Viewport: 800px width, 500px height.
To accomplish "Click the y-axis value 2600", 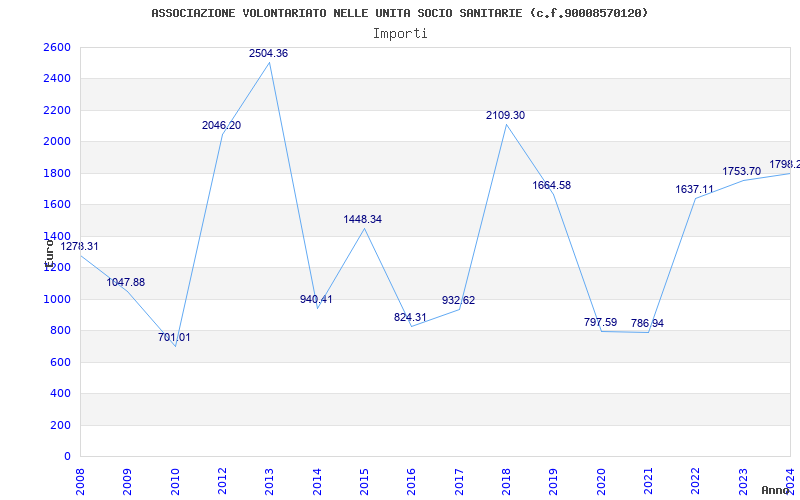I will pos(58,47).
